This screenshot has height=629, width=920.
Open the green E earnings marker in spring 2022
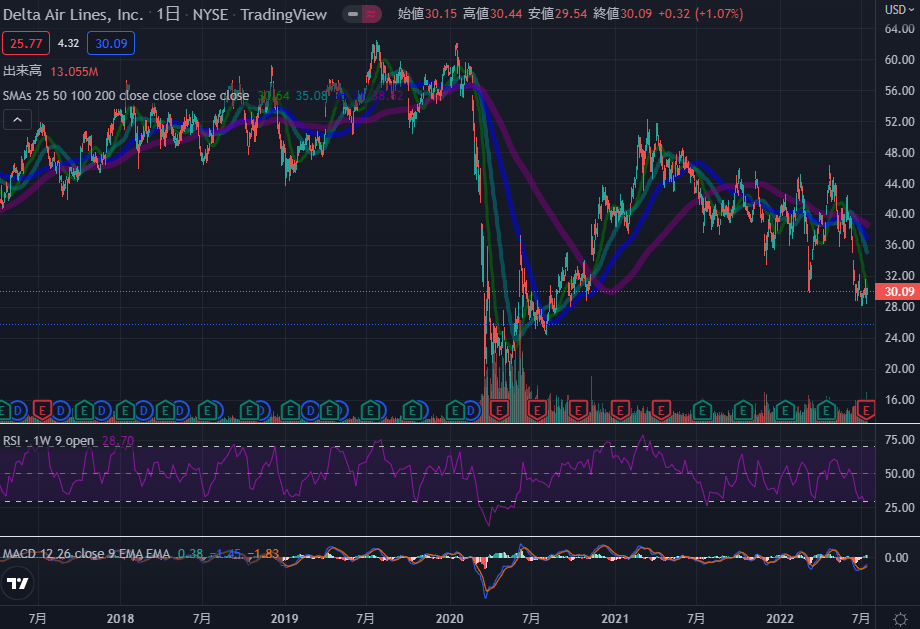point(826,410)
